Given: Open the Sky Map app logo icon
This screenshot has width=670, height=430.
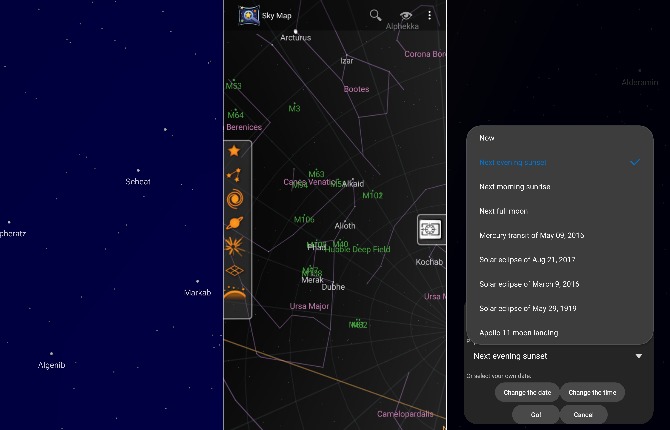Looking at the screenshot, I should pyautogui.click(x=249, y=15).
